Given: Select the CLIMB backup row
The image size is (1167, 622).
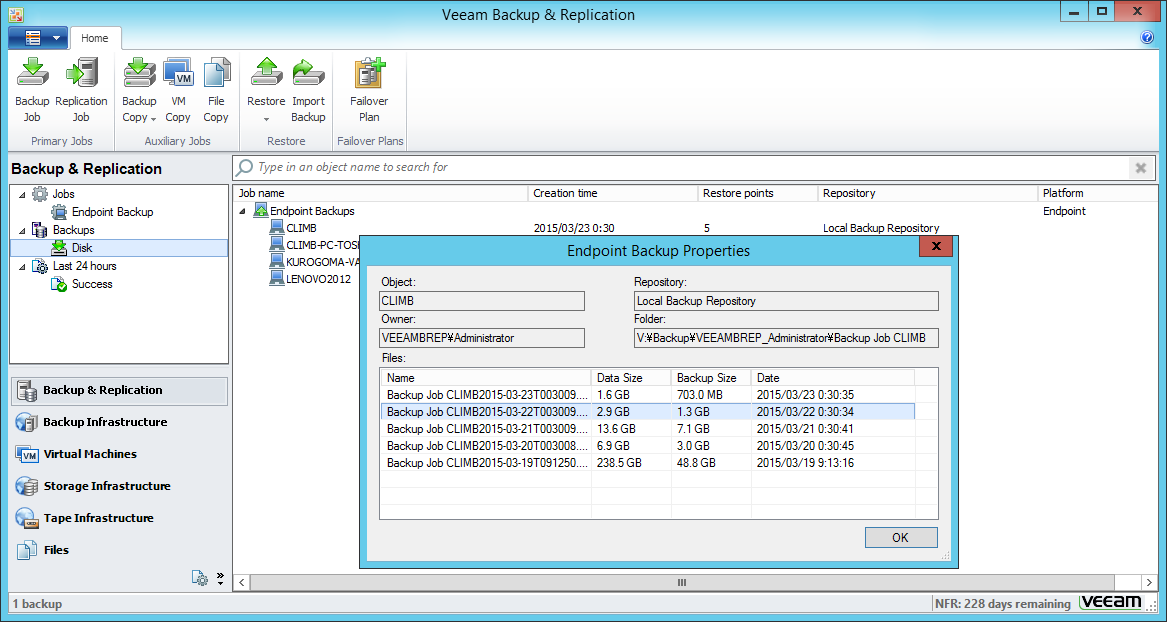Looking at the screenshot, I should tap(695, 228).
